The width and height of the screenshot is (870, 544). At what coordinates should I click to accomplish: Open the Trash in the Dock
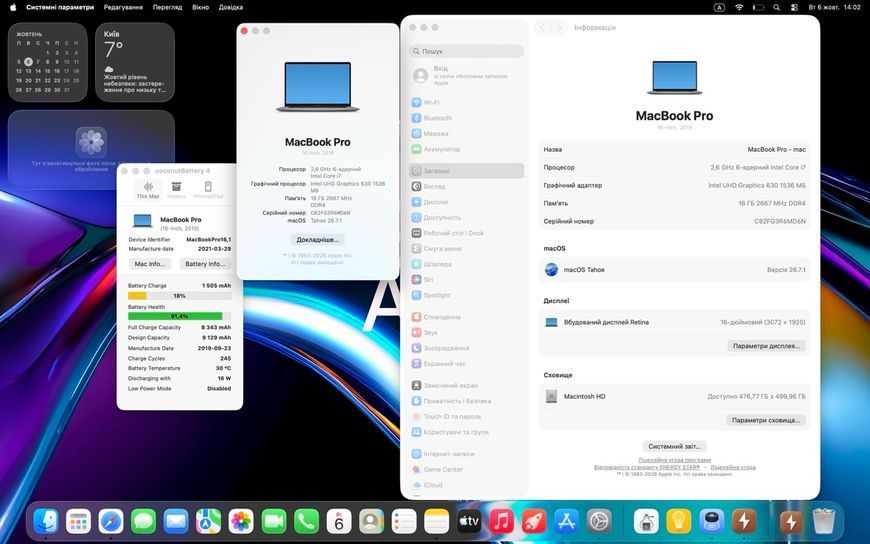tap(824, 522)
